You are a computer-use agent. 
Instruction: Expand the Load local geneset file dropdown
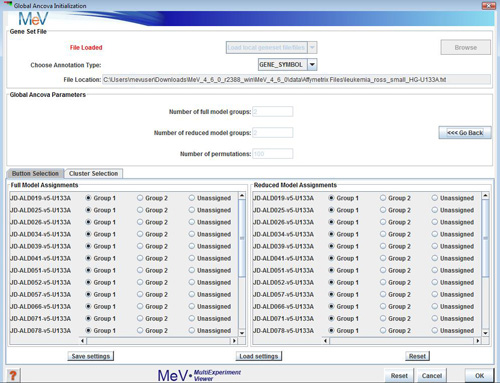312,48
